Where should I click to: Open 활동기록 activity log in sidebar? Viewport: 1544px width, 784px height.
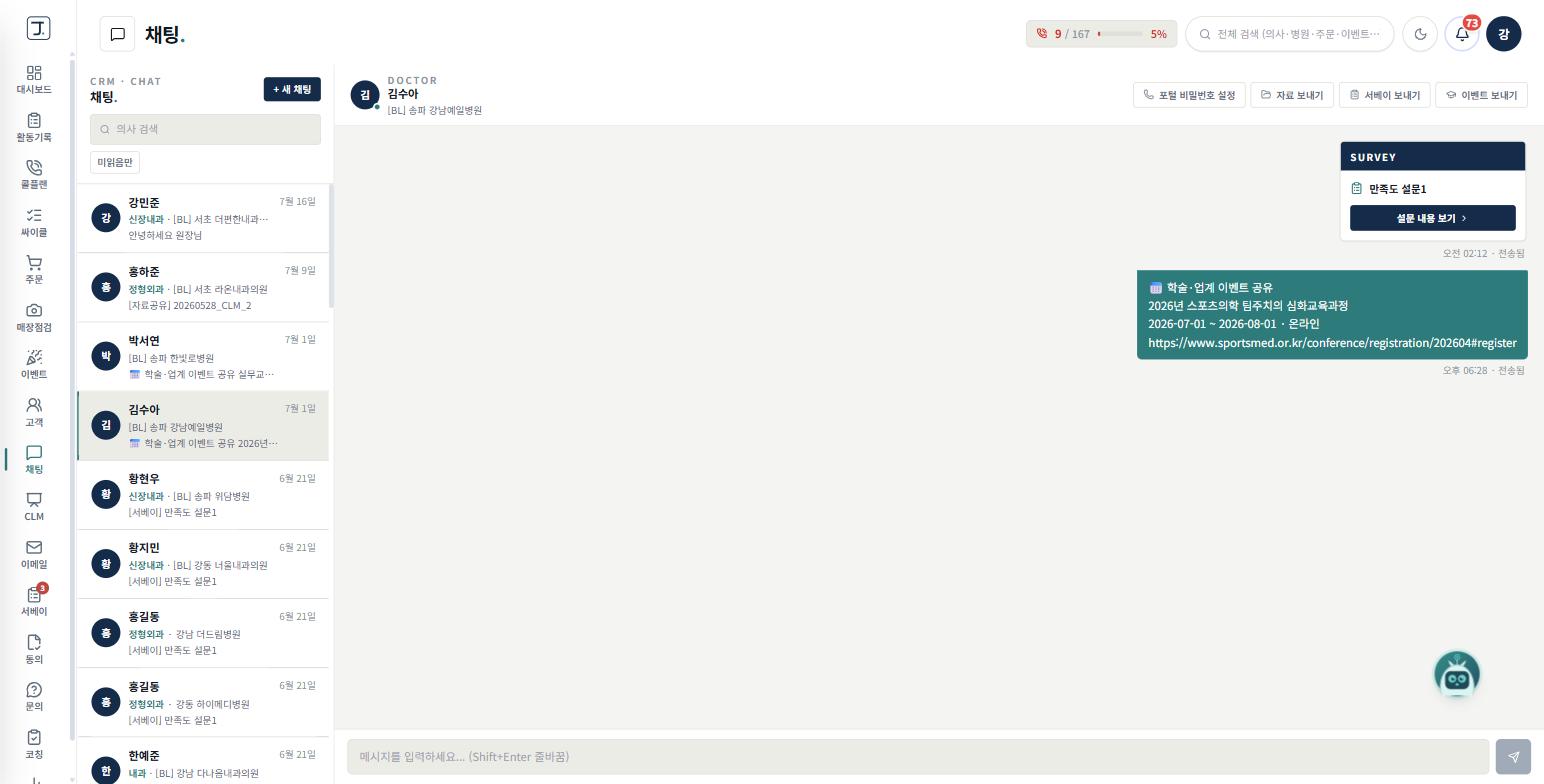coord(34,127)
